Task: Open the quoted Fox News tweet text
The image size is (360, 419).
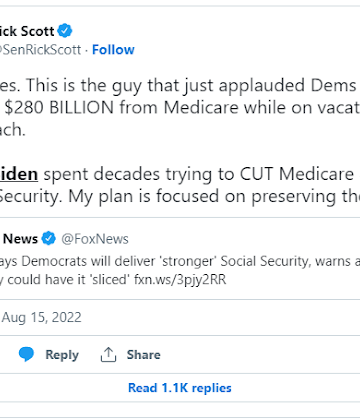Action: pyautogui.click(x=180, y=270)
